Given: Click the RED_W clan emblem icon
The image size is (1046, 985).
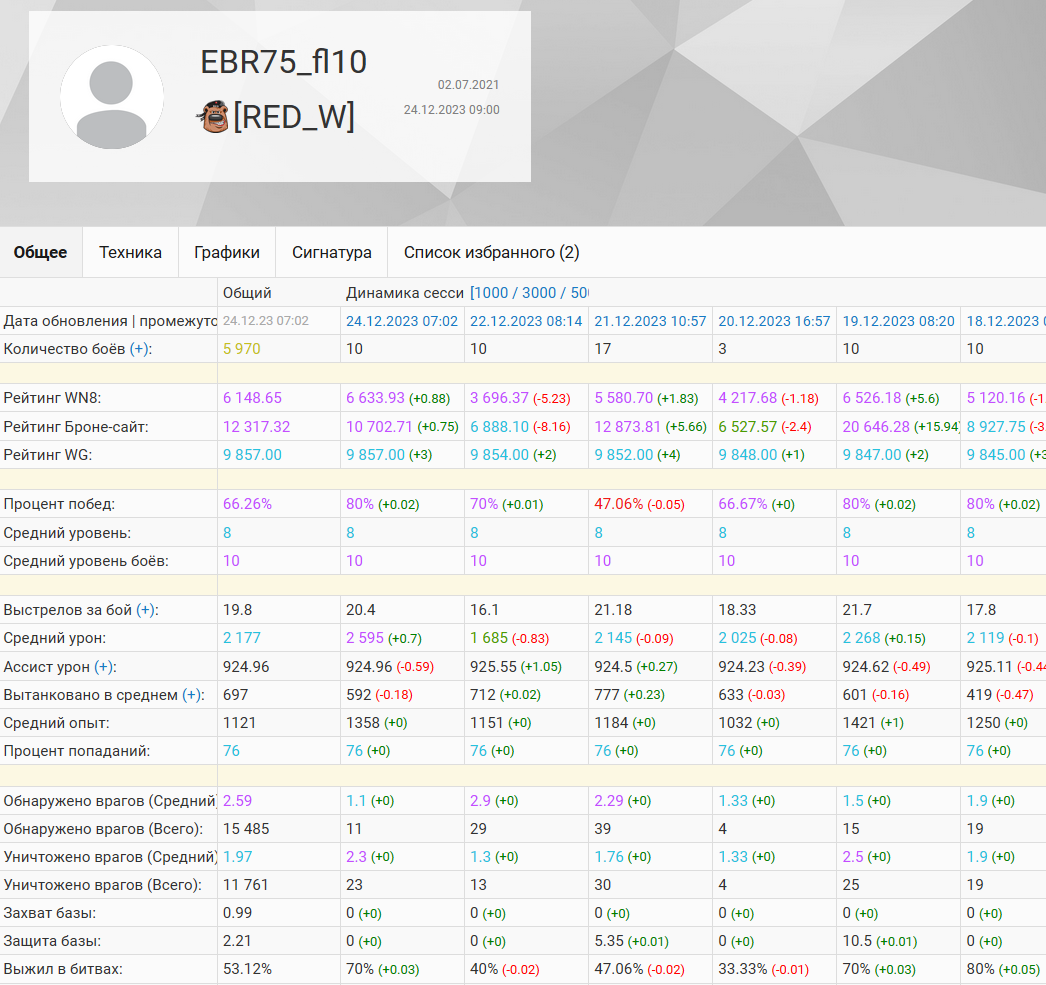Looking at the screenshot, I should [x=212, y=117].
